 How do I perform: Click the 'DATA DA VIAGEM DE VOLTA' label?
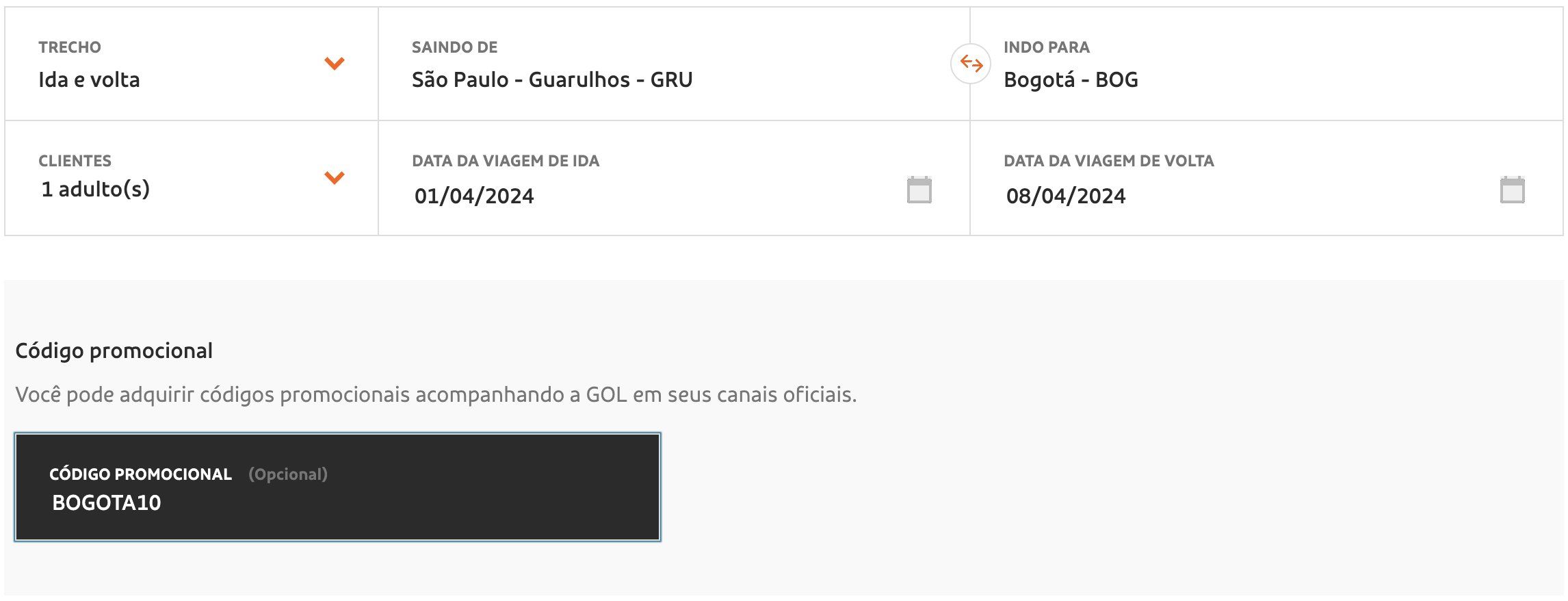(x=1109, y=161)
